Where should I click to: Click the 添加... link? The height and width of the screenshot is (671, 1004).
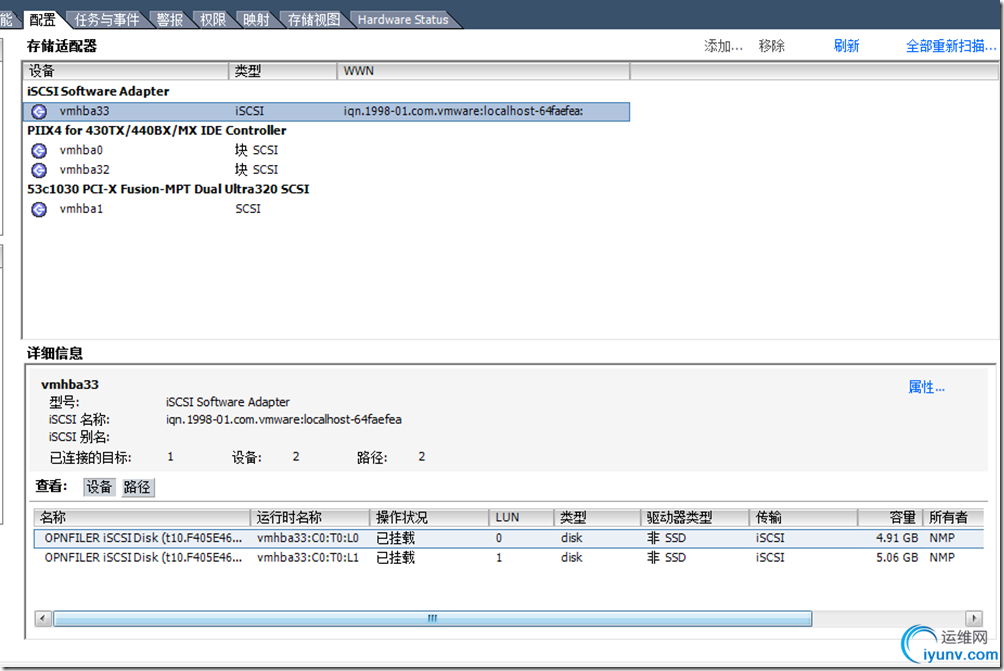724,46
